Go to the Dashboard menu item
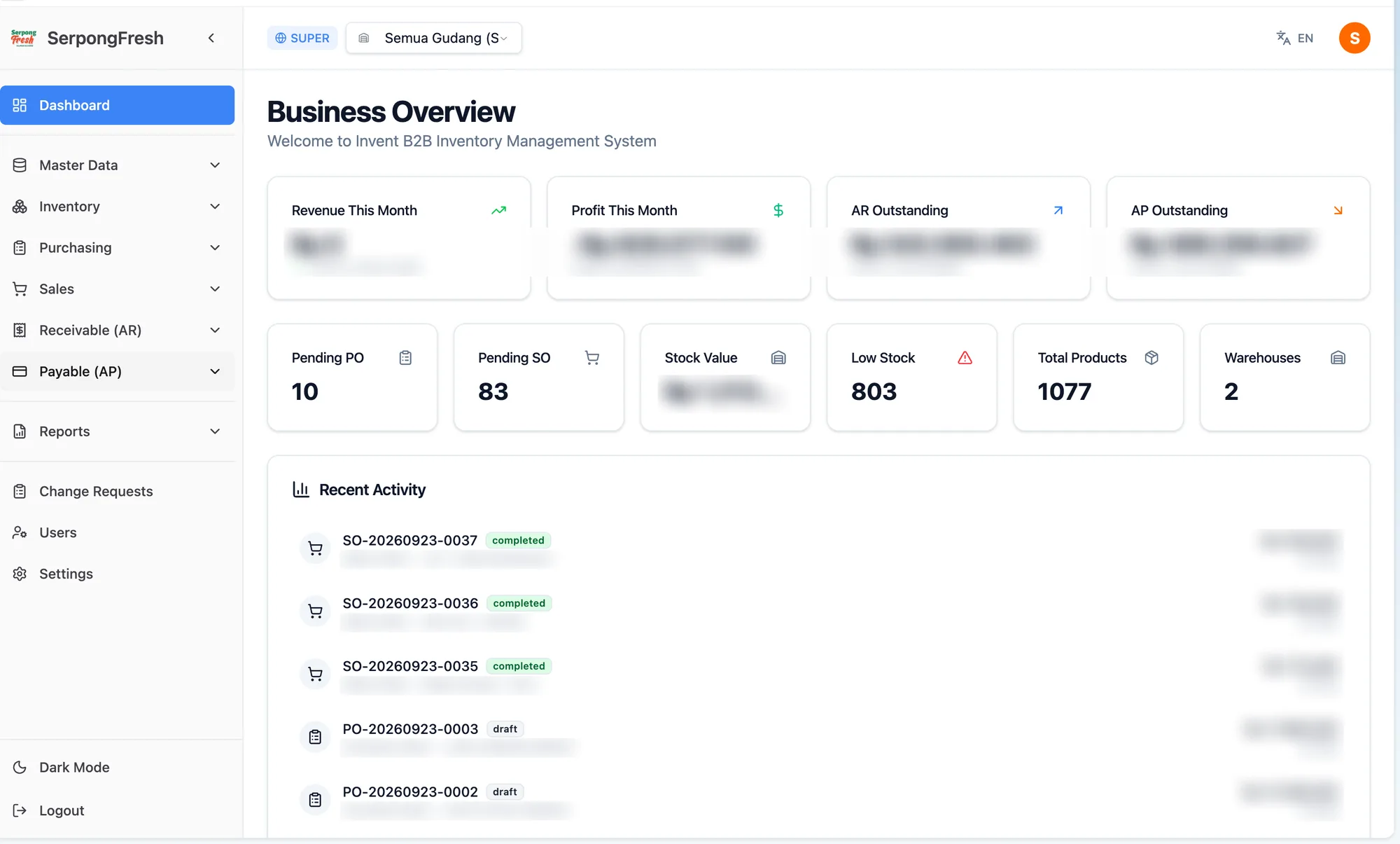Screen dimensions: 1400x844 point(117,105)
